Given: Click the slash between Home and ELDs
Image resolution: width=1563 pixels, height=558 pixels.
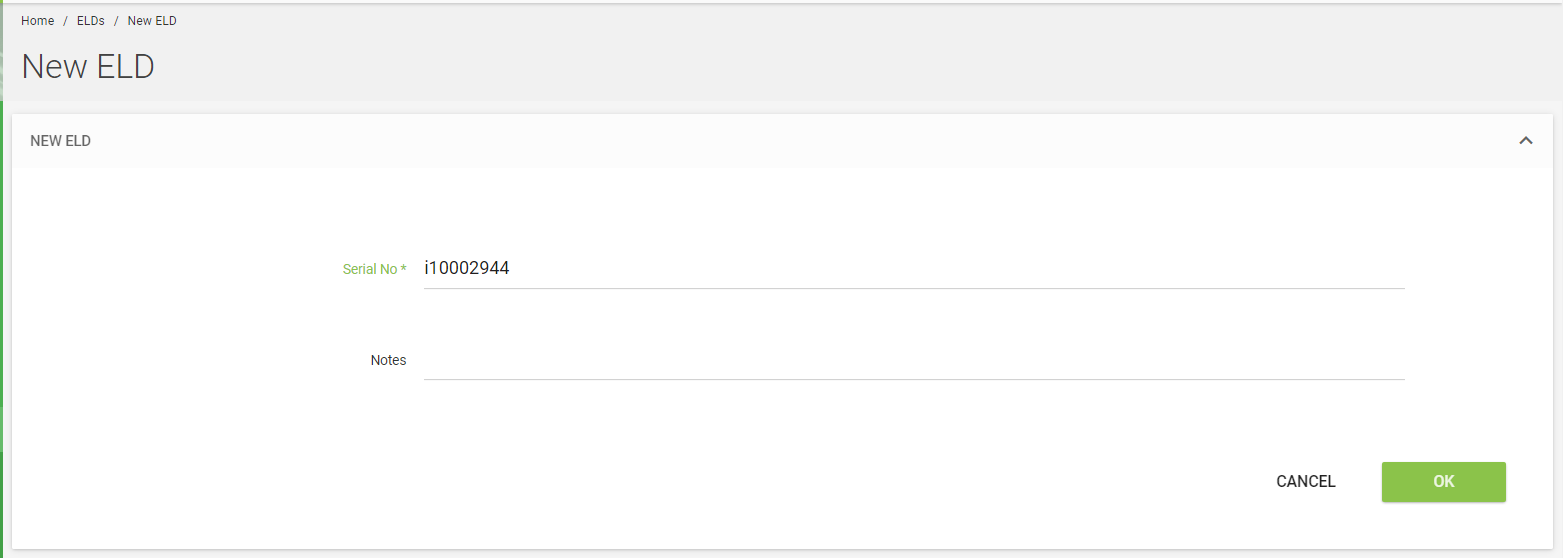Looking at the screenshot, I should point(66,21).
